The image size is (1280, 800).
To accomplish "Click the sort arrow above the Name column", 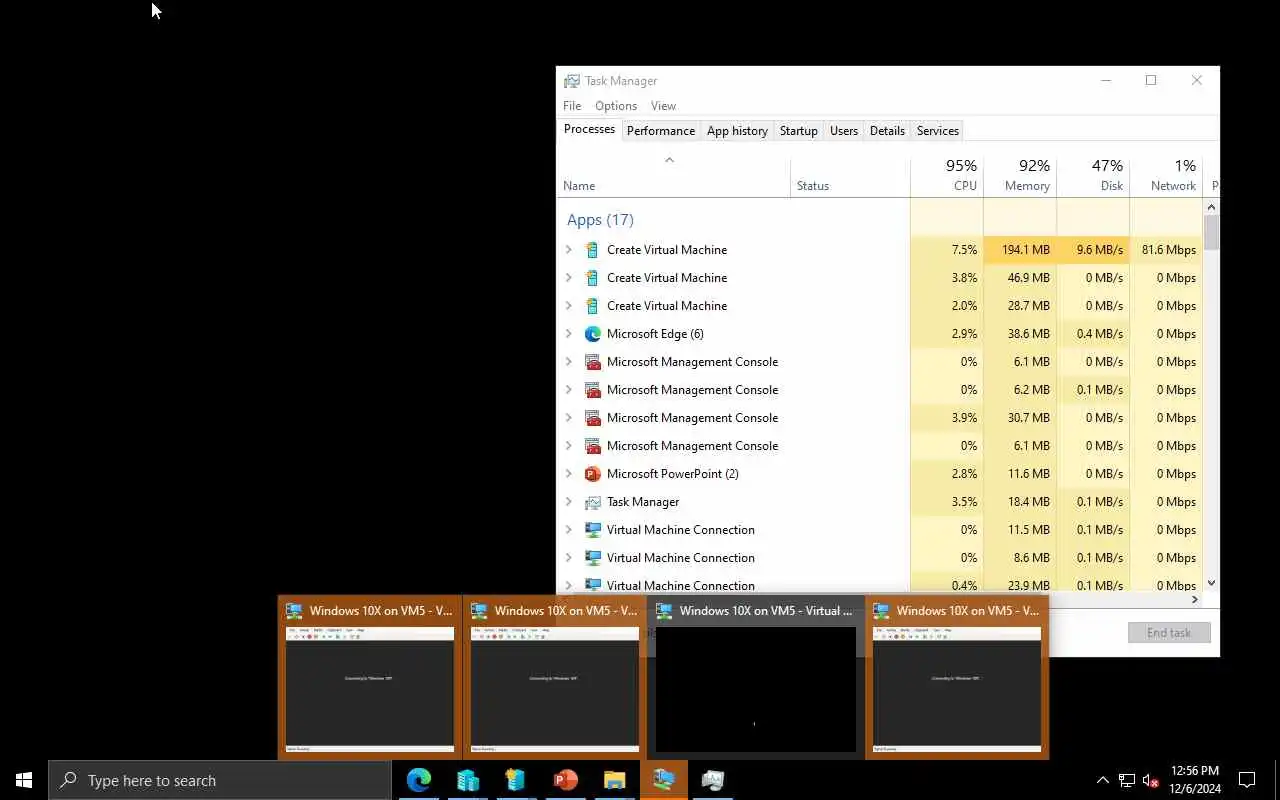I will tap(670, 160).
